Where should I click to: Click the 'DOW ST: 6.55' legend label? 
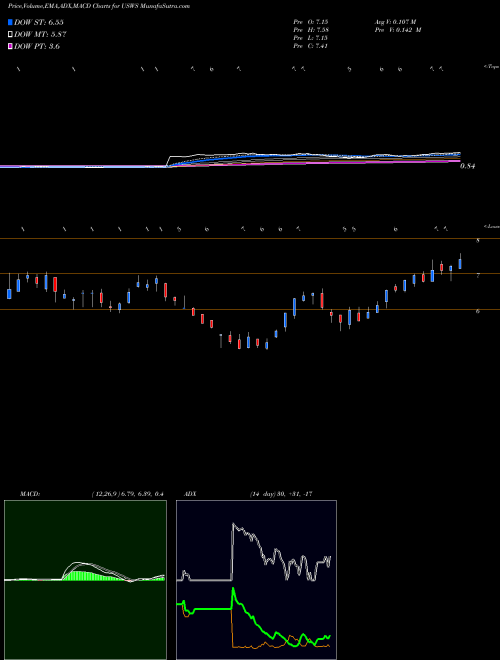click(x=39, y=22)
